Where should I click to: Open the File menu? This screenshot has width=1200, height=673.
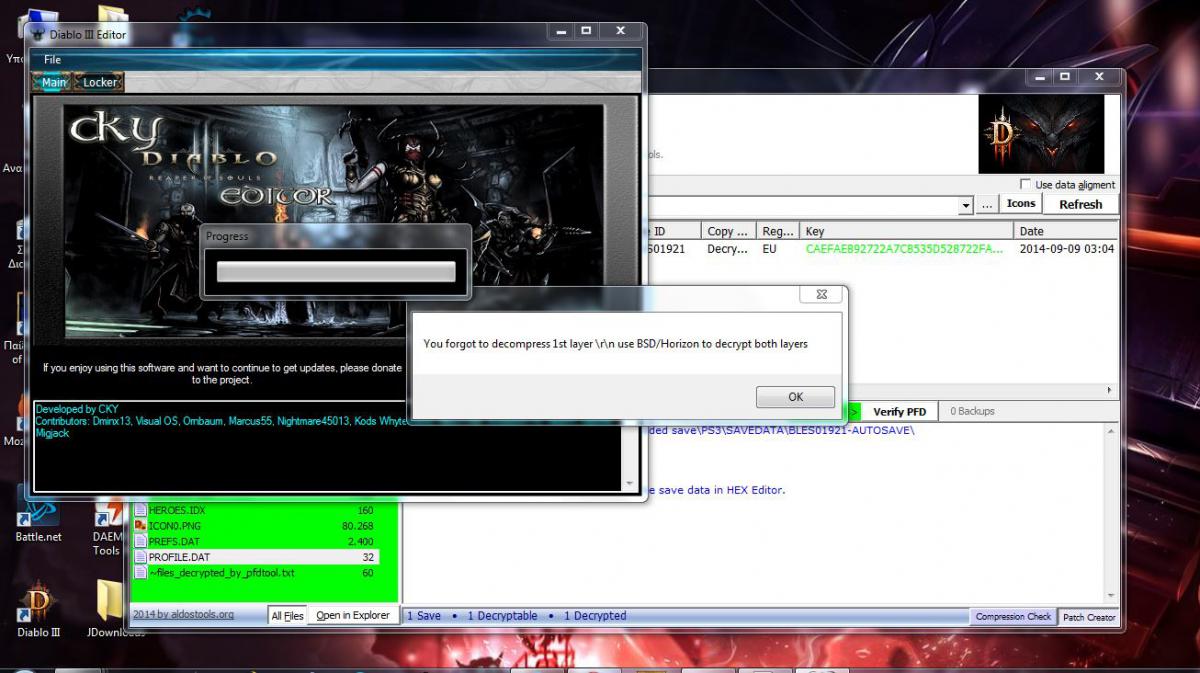(x=52, y=60)
